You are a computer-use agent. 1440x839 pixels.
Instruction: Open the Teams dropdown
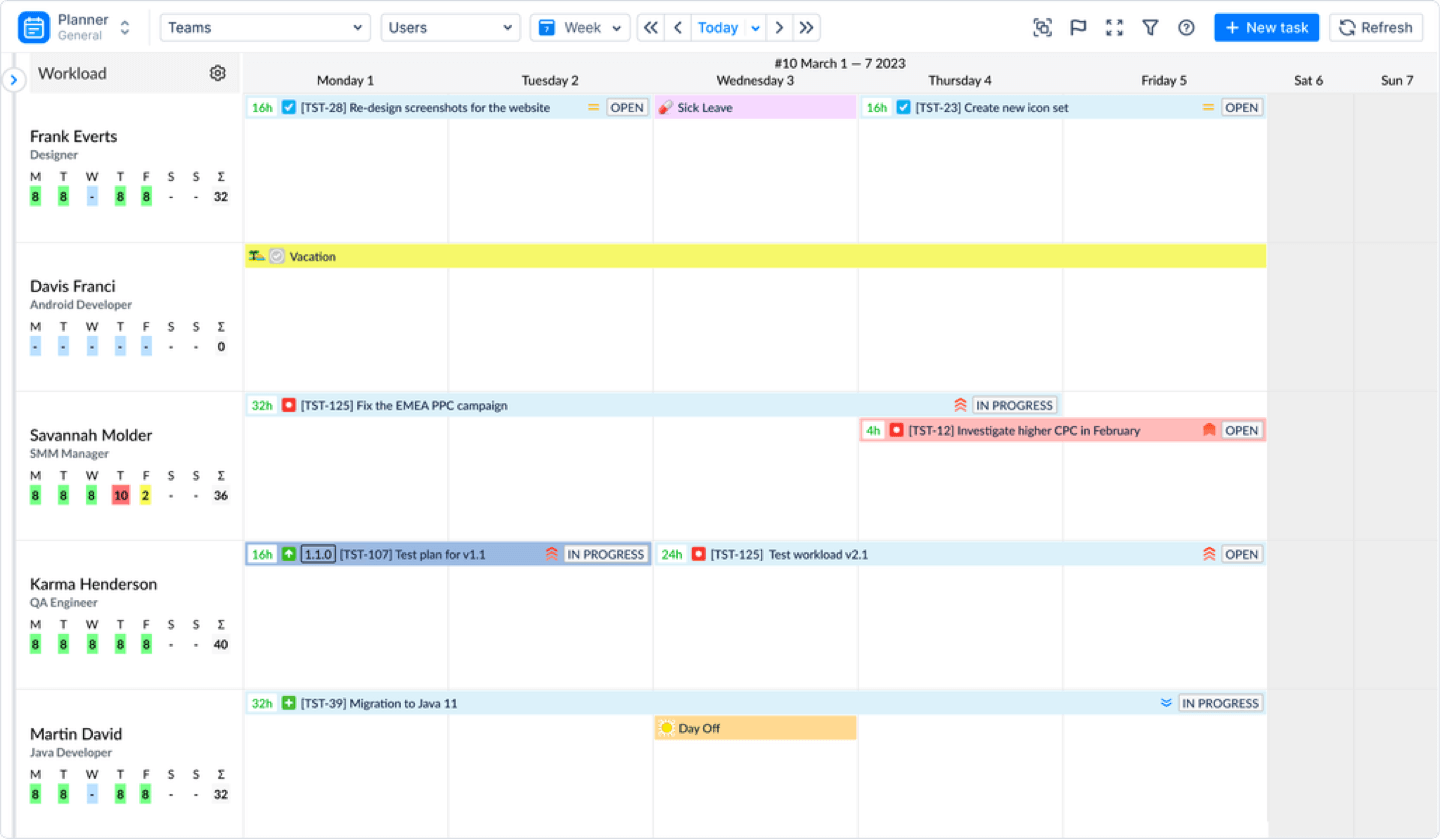coord(266,28)
